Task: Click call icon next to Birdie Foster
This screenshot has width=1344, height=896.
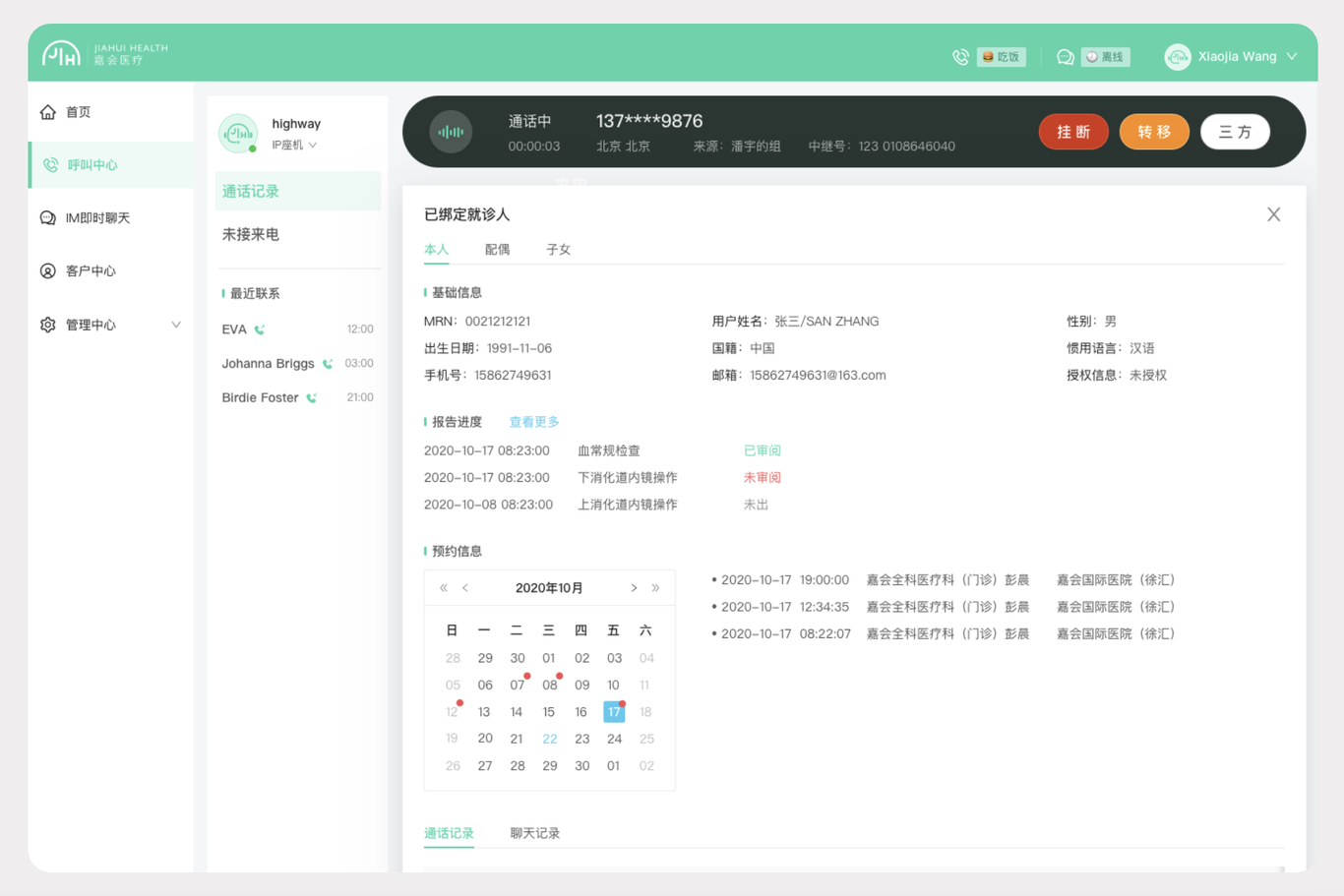Action: (312, 398)
